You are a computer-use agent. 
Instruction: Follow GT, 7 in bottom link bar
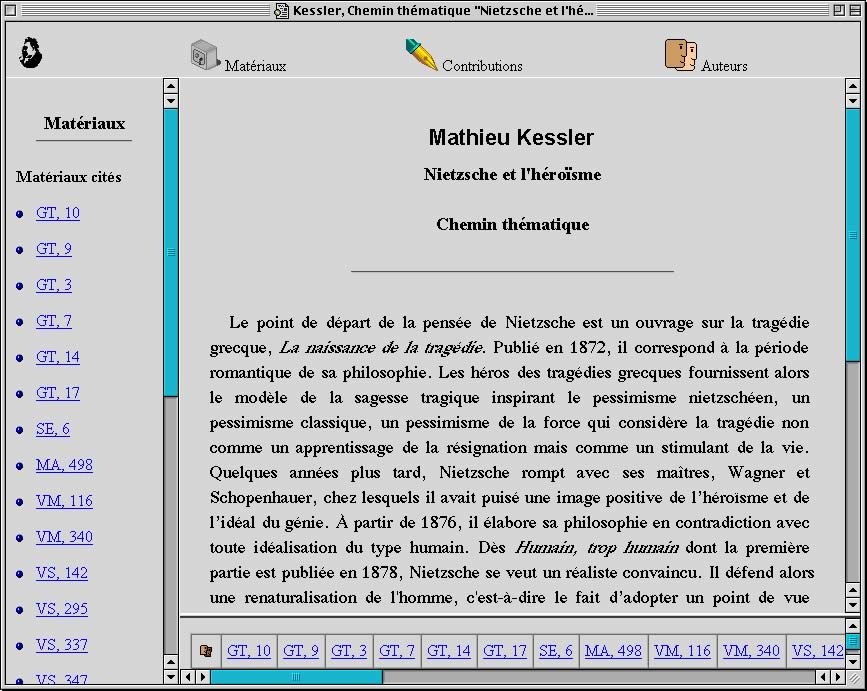397,651
